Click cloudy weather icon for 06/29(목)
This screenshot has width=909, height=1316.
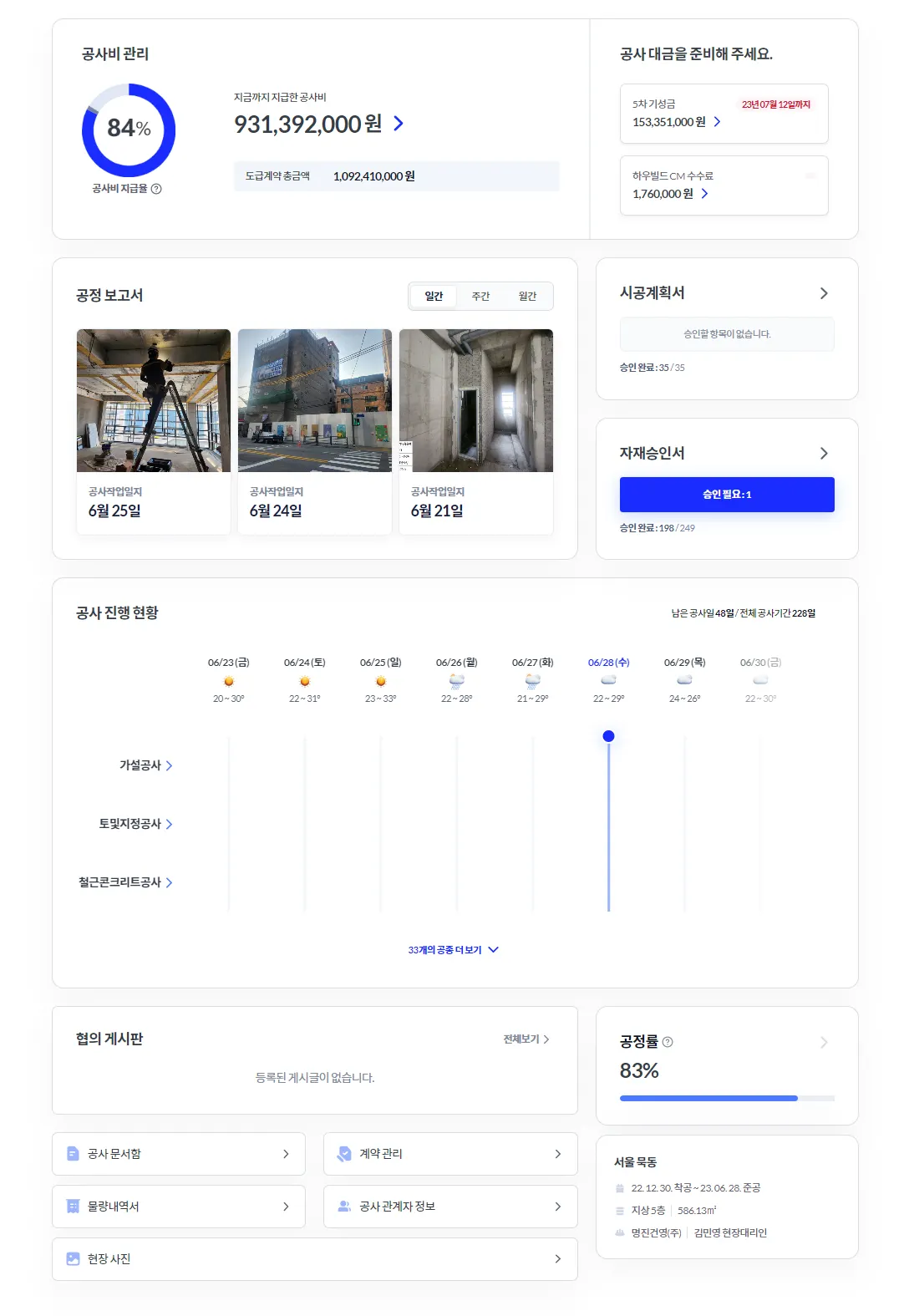(x=685, y=680)
